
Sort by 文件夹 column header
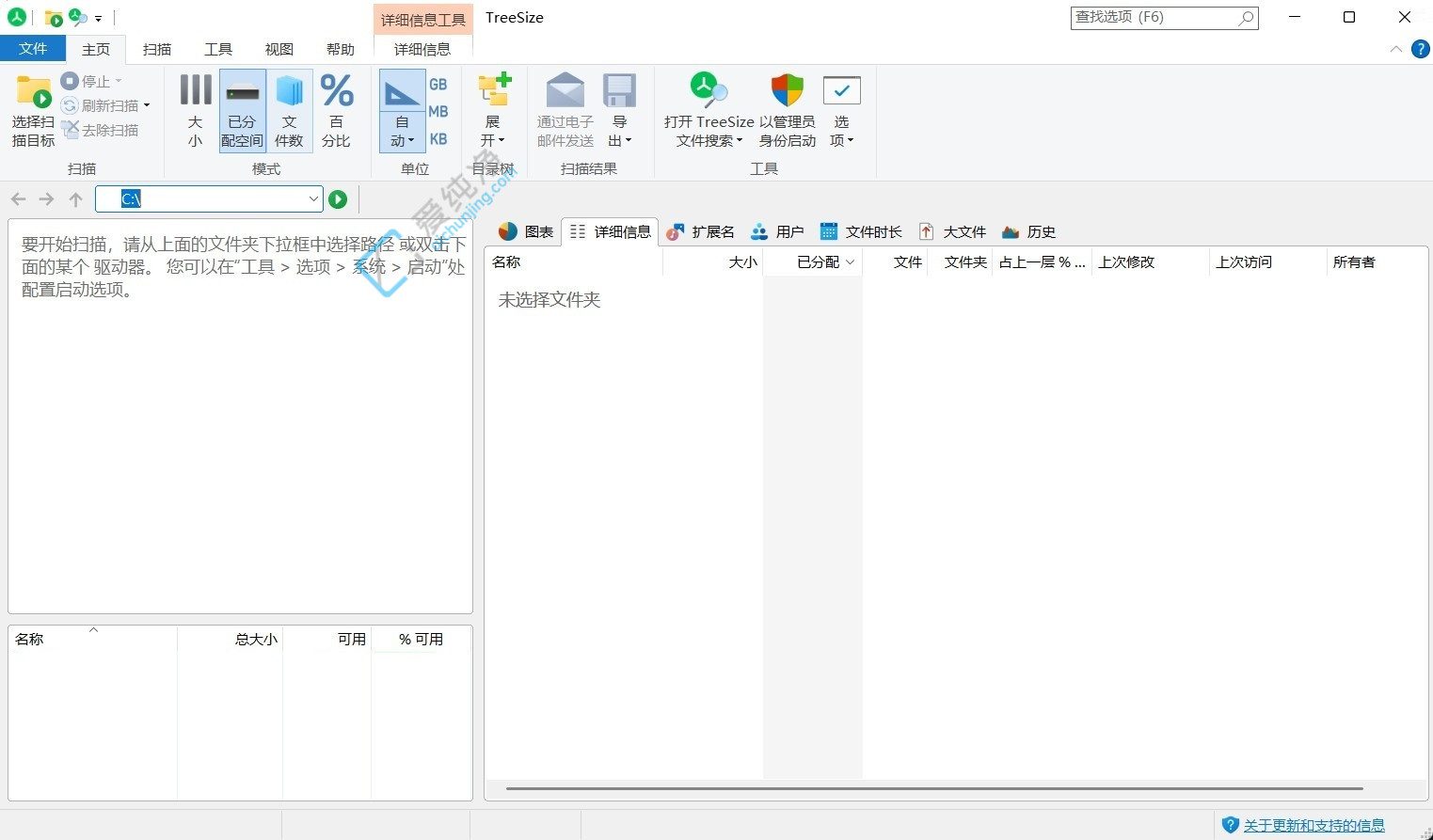click(961, 262)
